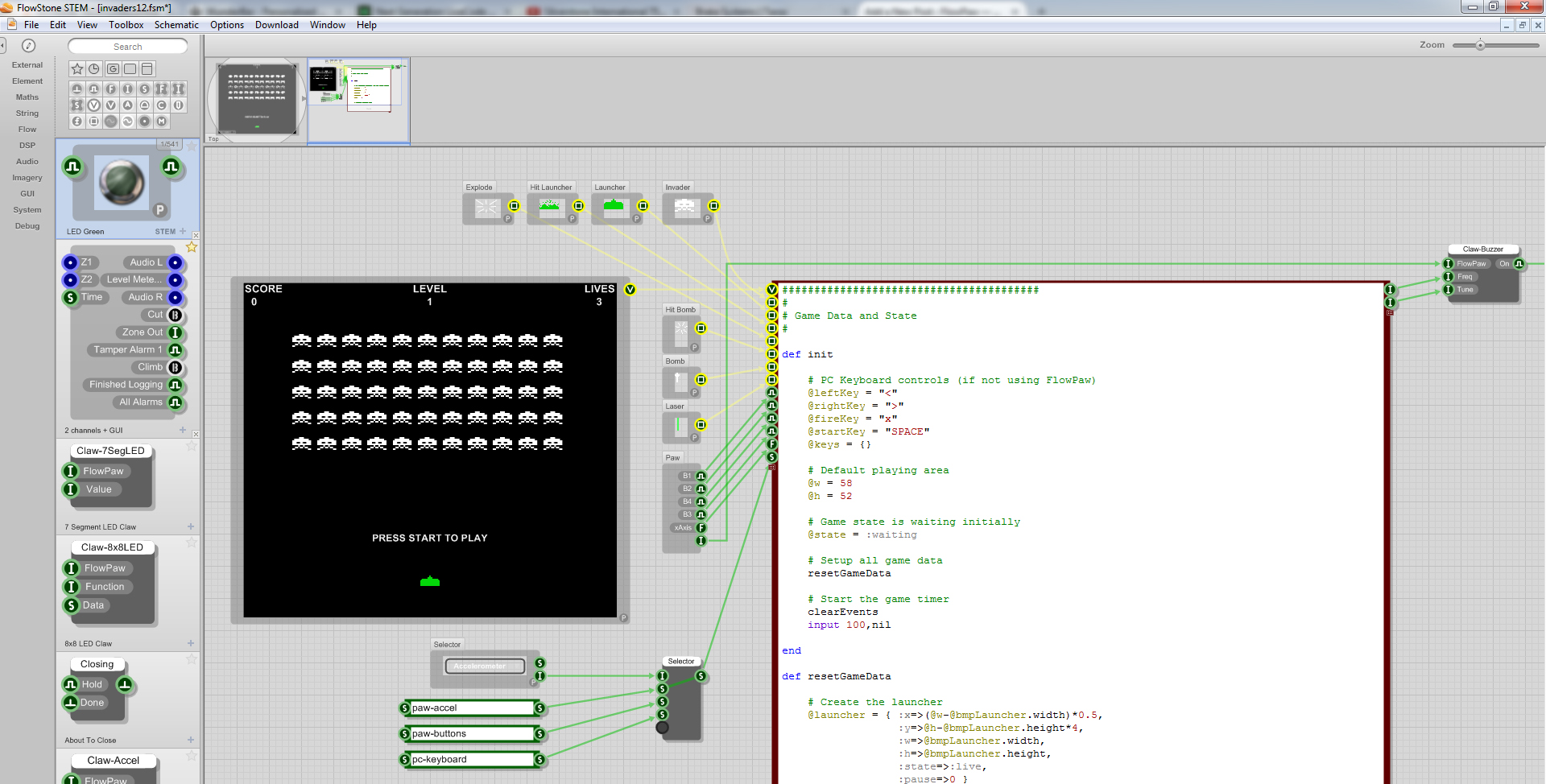Select the G group filter icon
Image resolution: width=1546 pixels, height=784 pixels.
[113, 68]
